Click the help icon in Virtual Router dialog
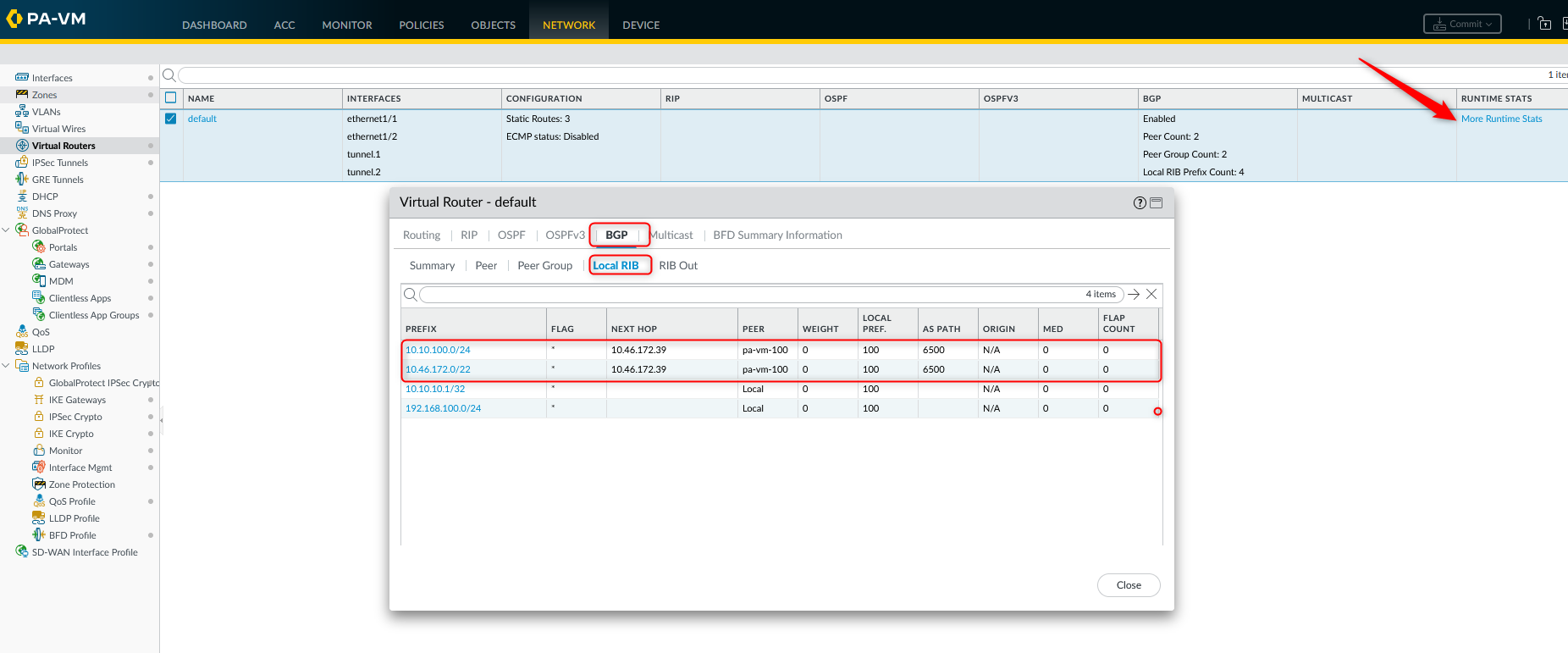 coord(1140,202)
